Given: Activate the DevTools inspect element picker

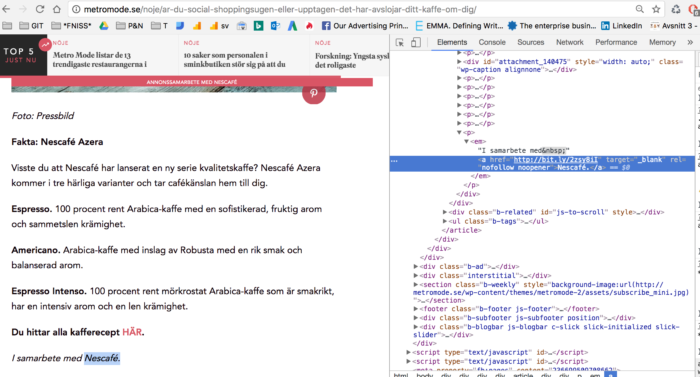Looking at the screenshot, I should (x=400, y=42).
